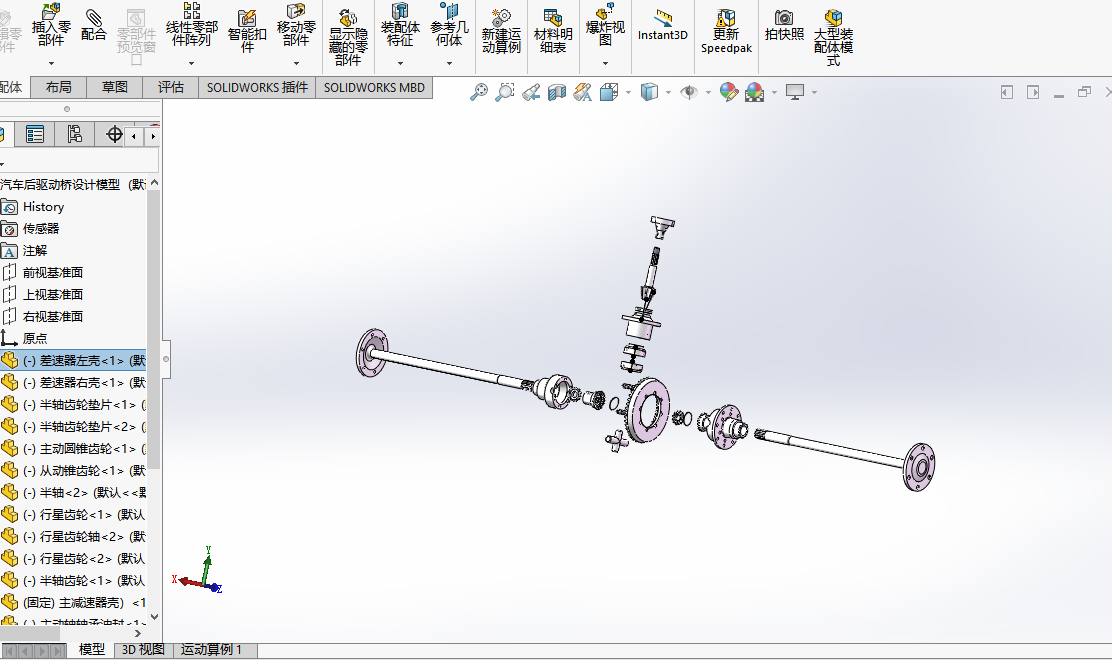Toggle Instant3D mode
Screen dimensions: 1112x660
pos(662,26)
